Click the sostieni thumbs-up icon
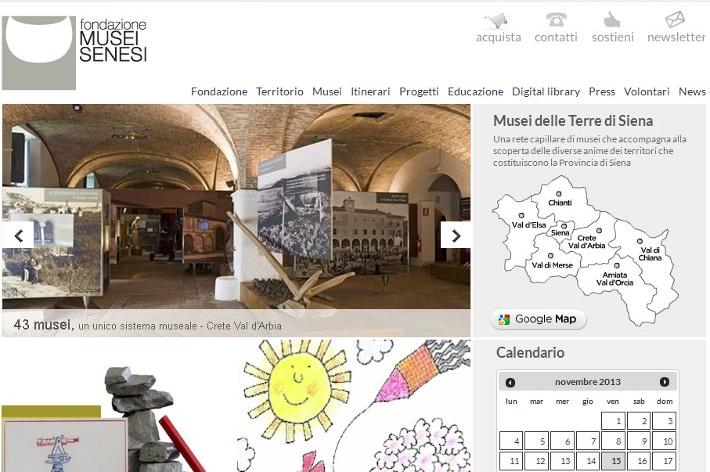 [612, 20]
